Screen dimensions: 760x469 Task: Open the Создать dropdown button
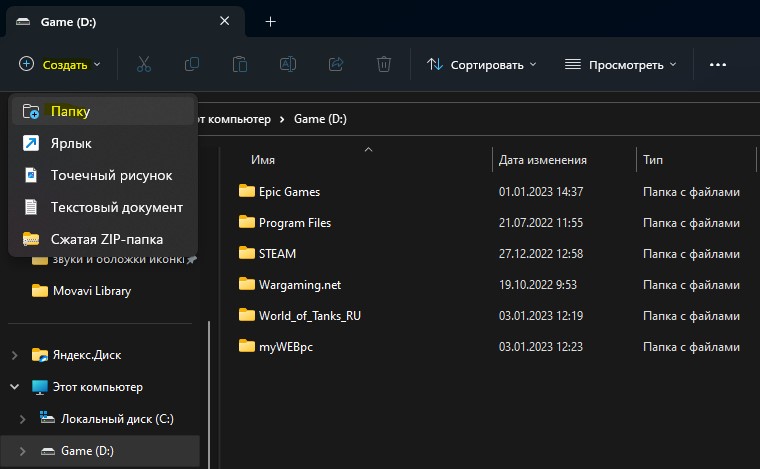coord(60,64)
